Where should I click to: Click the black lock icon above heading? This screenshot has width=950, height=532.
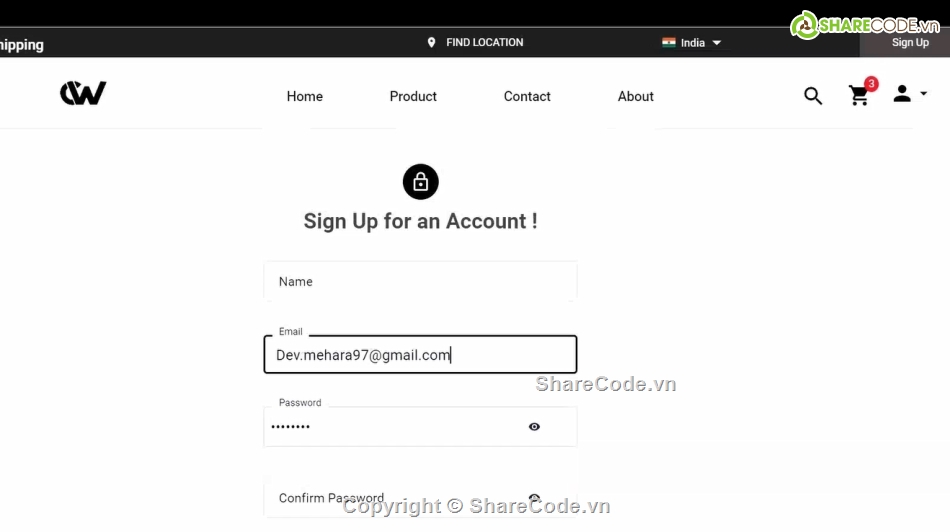coord(420,182)
